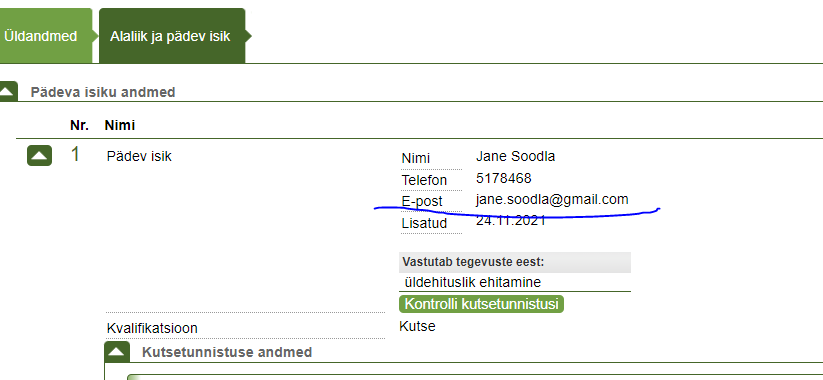Click the phone number 5178468
Image resolution: width=823 pixels, height=380 pixels.
[504, 178]
